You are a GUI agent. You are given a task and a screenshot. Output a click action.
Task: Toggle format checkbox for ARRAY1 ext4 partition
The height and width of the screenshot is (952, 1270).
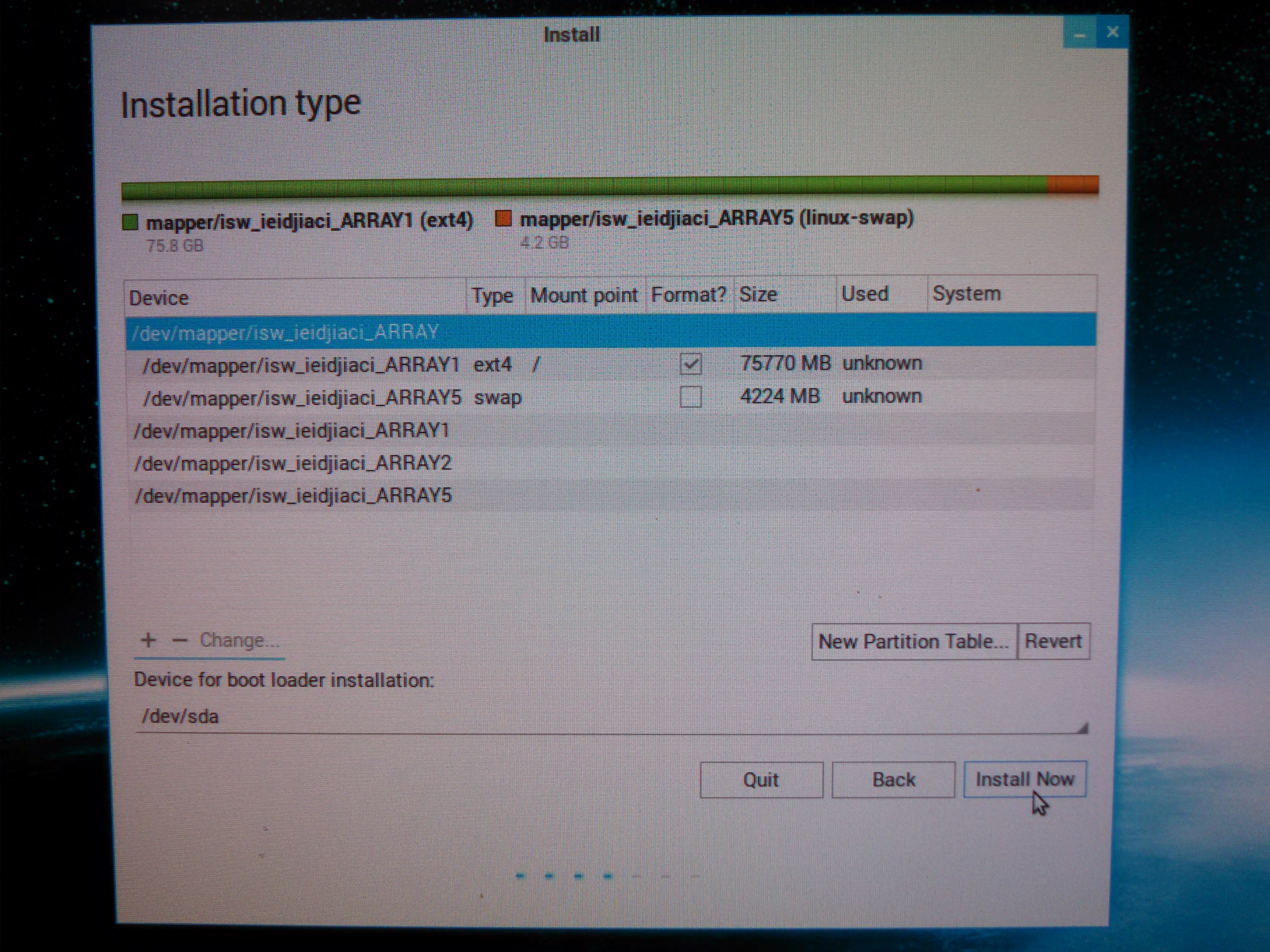pos(690,364)
